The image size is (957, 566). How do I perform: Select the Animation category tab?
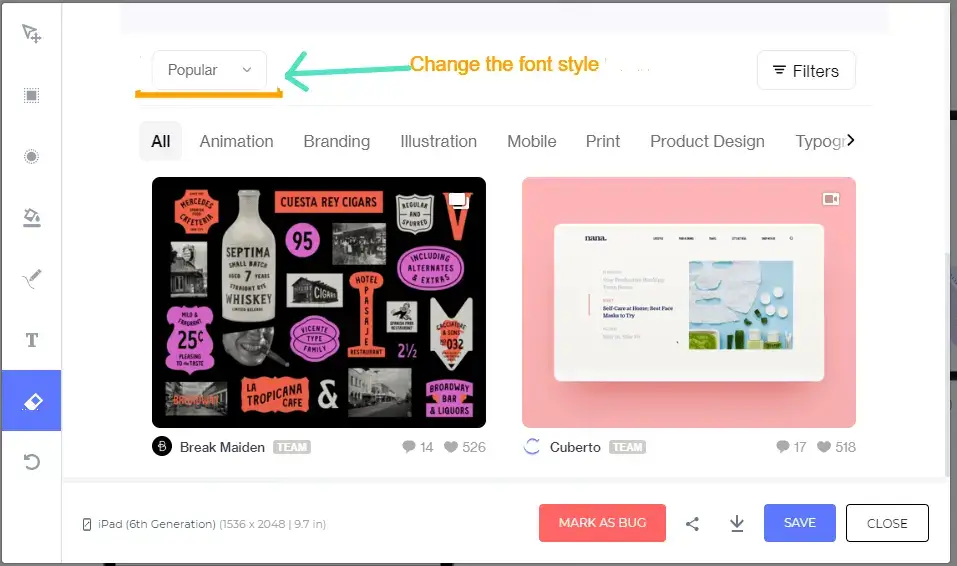click(236, 141)
